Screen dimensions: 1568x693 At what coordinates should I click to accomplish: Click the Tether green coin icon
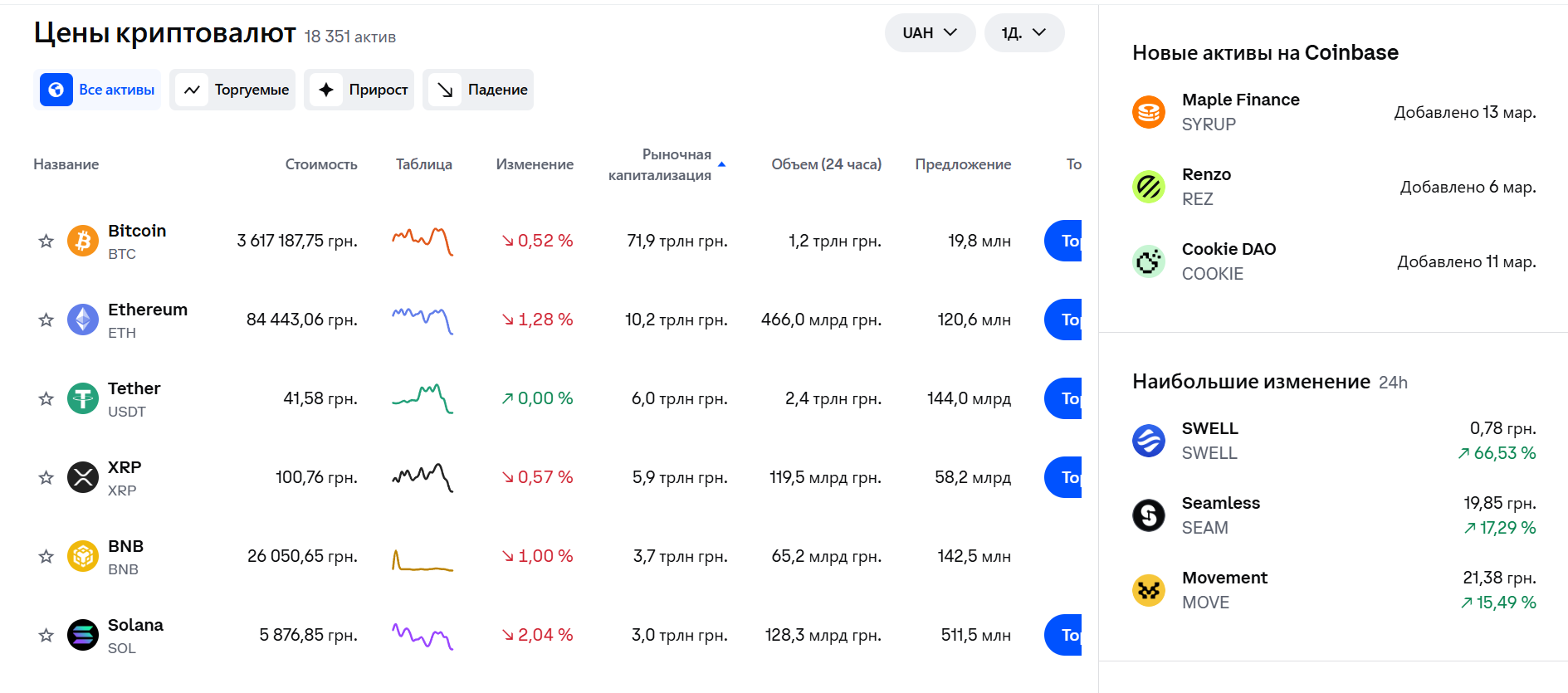pyautogui.click(x=82, y=398)
